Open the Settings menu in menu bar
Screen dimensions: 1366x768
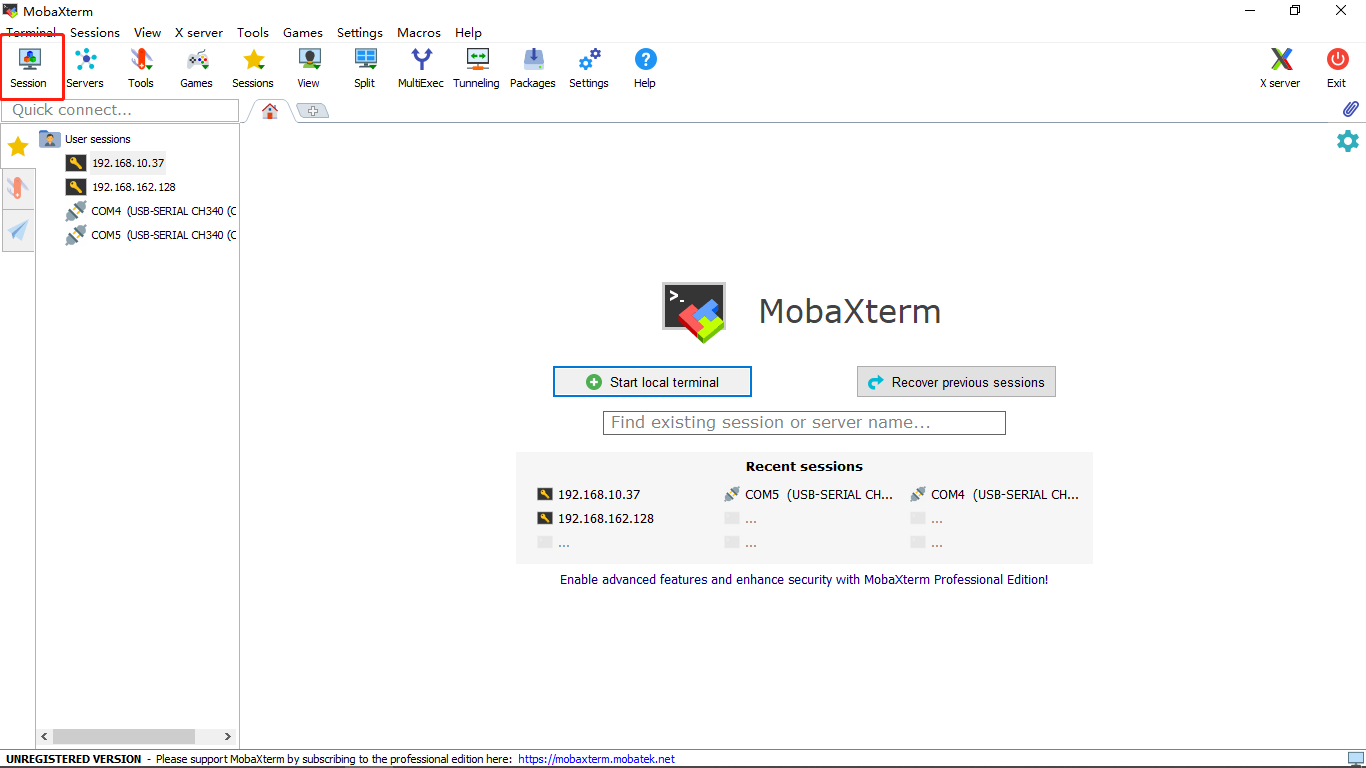tap(360, 33)
